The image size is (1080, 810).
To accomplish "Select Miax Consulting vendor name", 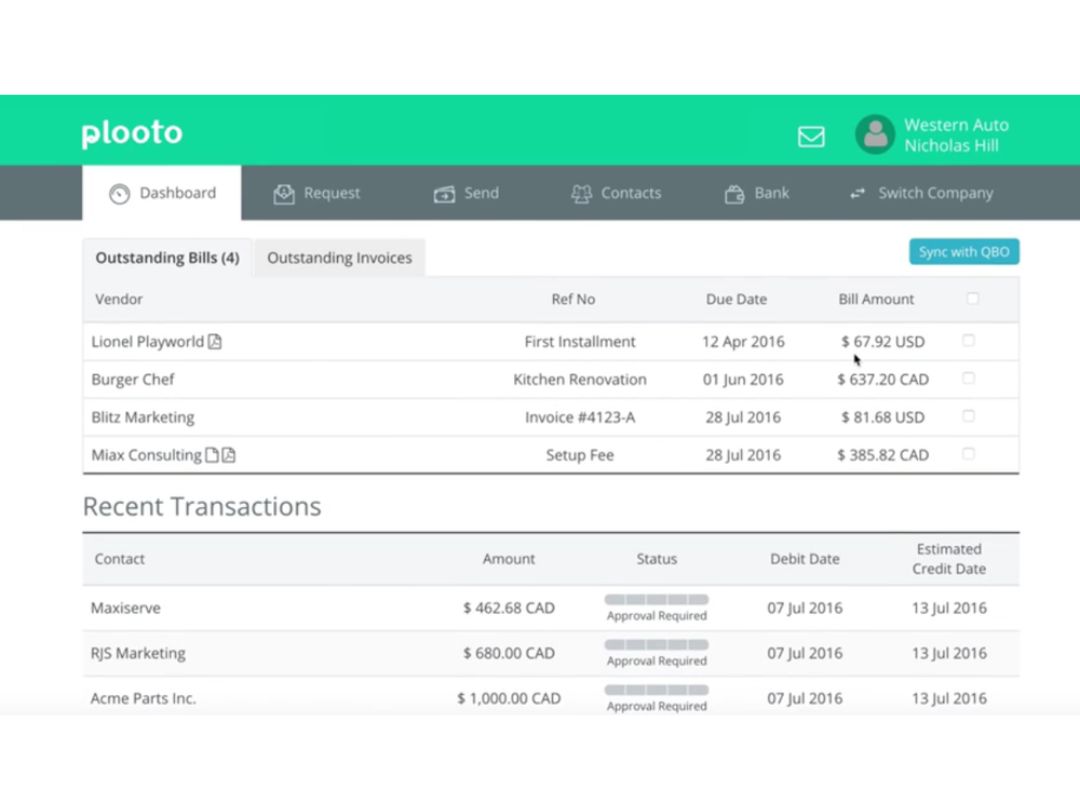I will coord(146,455).
